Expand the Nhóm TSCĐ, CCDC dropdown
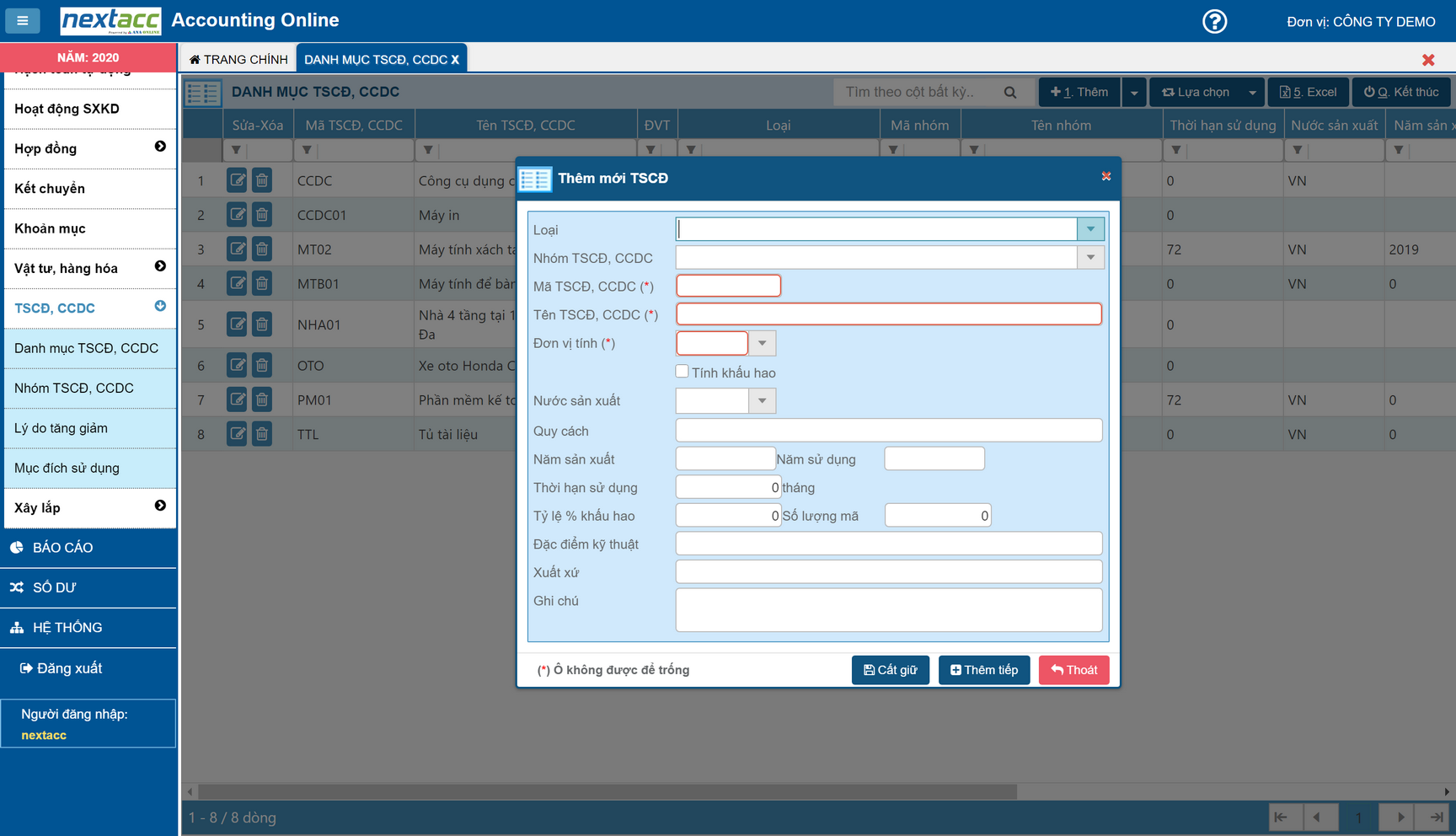The image size is (1456, 836). click(1090, 258)
